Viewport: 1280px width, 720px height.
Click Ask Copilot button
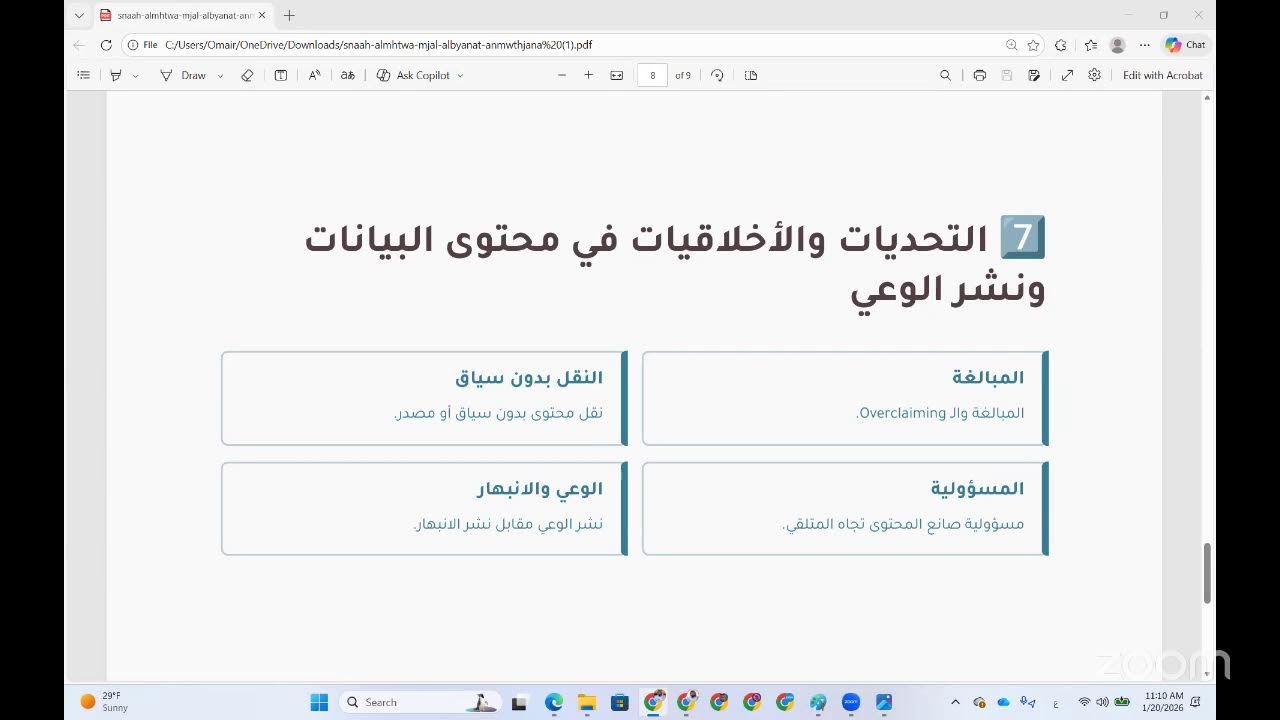click(x=413, y=75)
